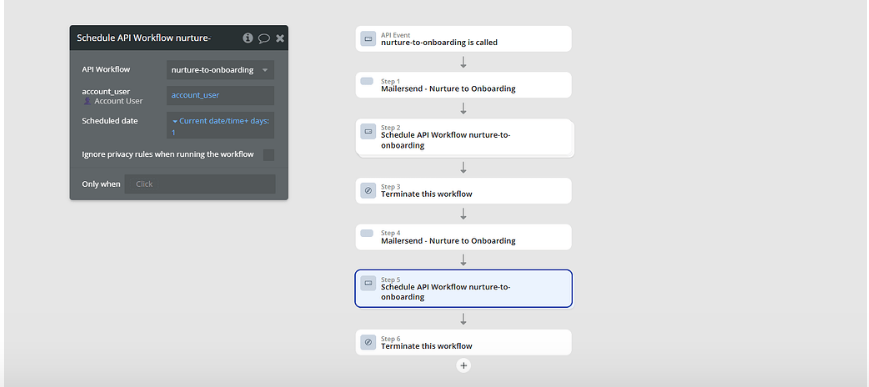Click the Step 1 Mailersend icon

[x=367, y=81]
